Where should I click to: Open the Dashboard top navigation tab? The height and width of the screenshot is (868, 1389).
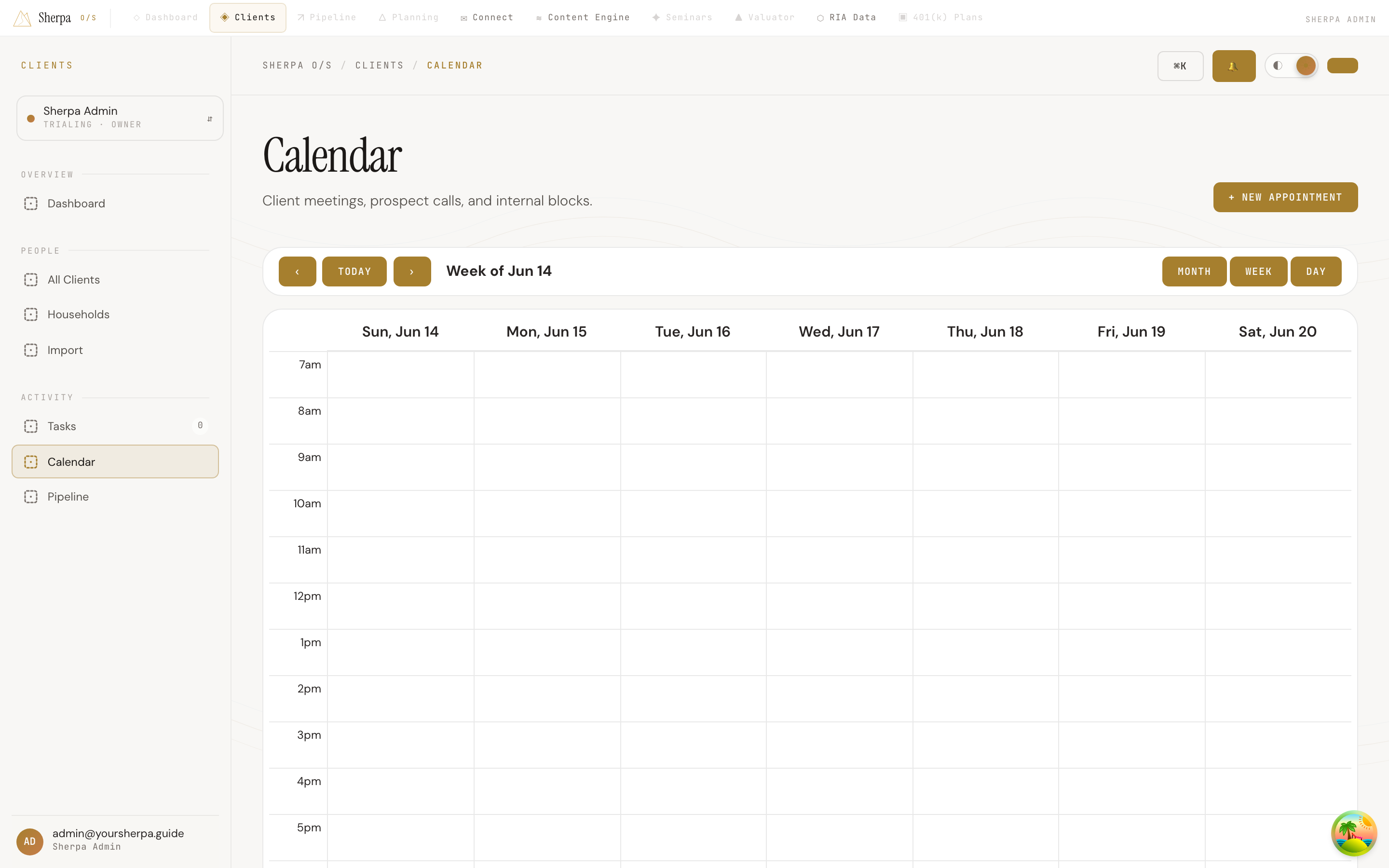[165, 18]
